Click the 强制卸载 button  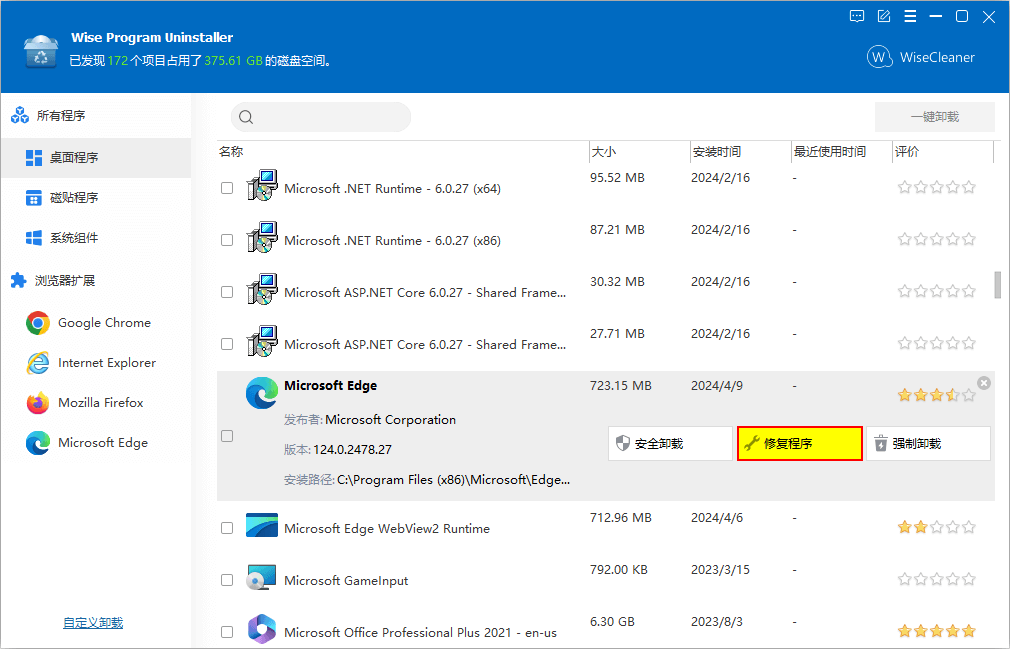point(928,444)
